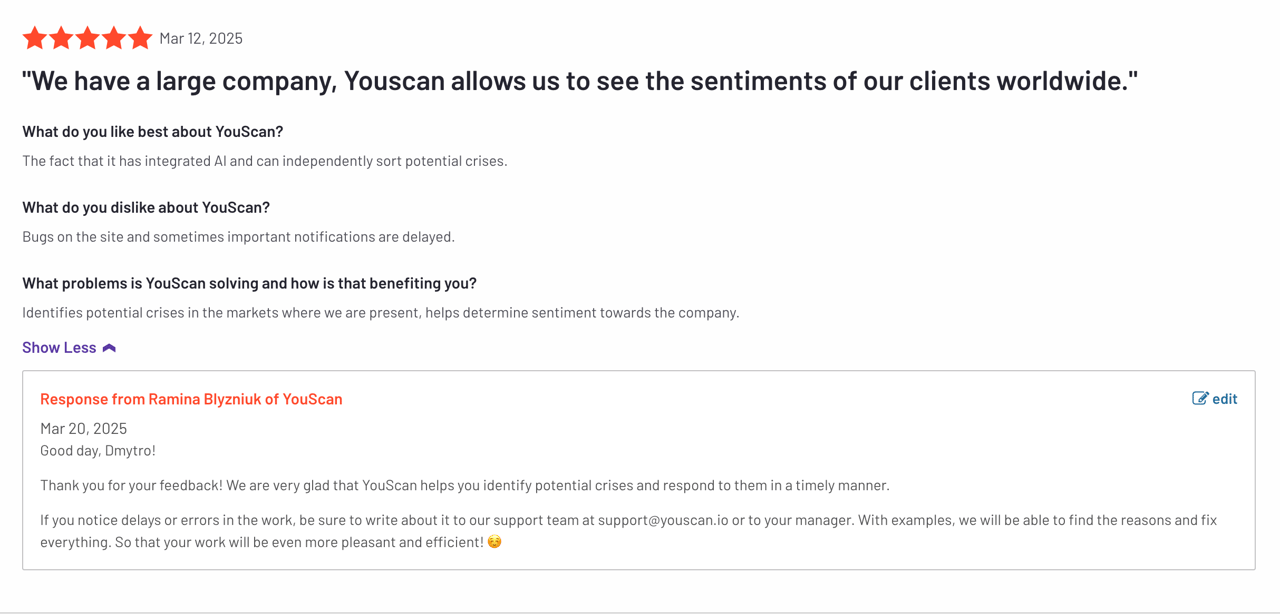Click the Mar 20, 2025 response date
The width and height of the screenshot is (1280, 614).
83,428
